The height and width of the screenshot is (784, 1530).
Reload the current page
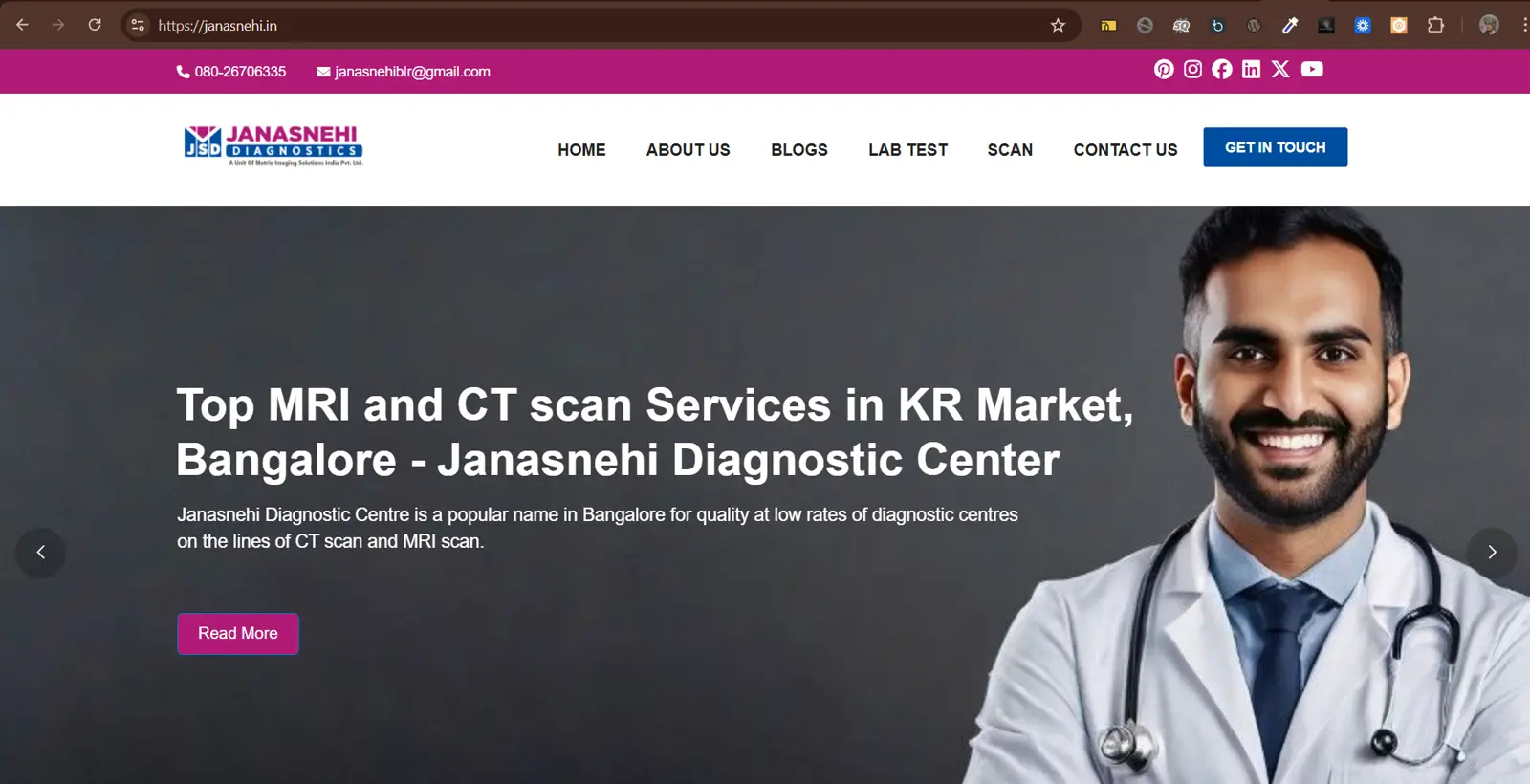[x=95, y=25]
